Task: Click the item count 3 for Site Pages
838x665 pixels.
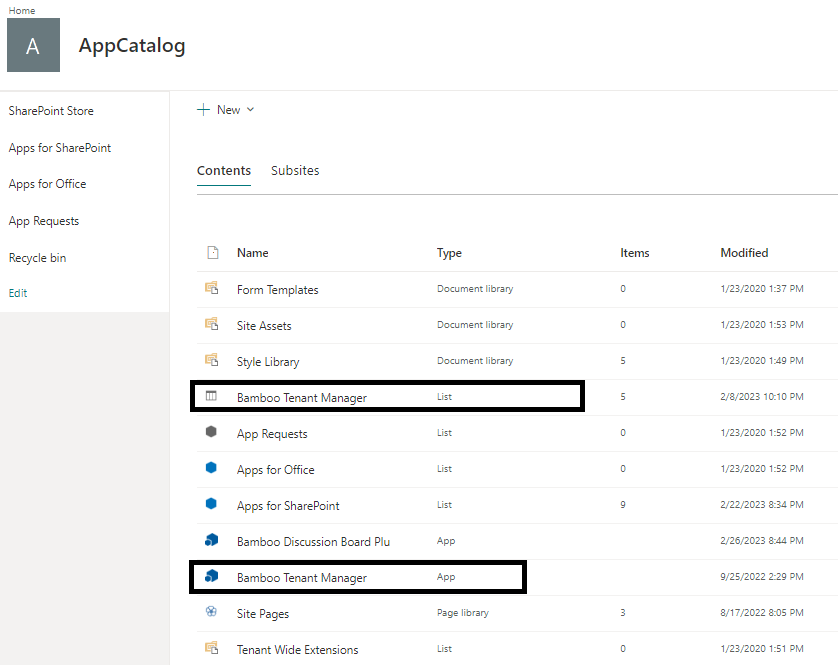Action: 623,613
